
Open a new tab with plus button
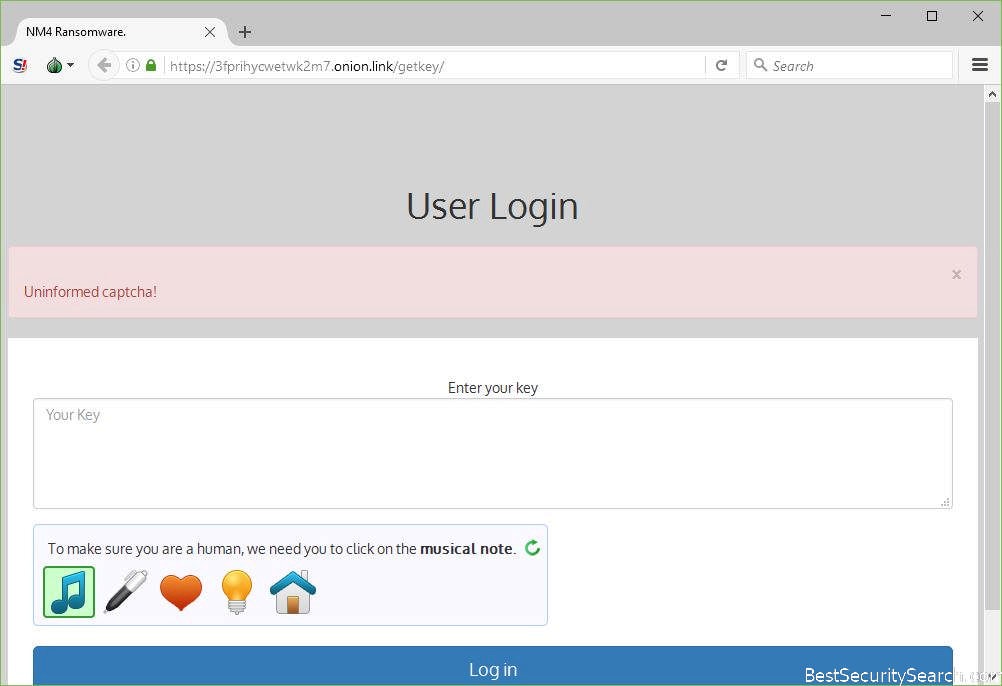tap(245, 32)
